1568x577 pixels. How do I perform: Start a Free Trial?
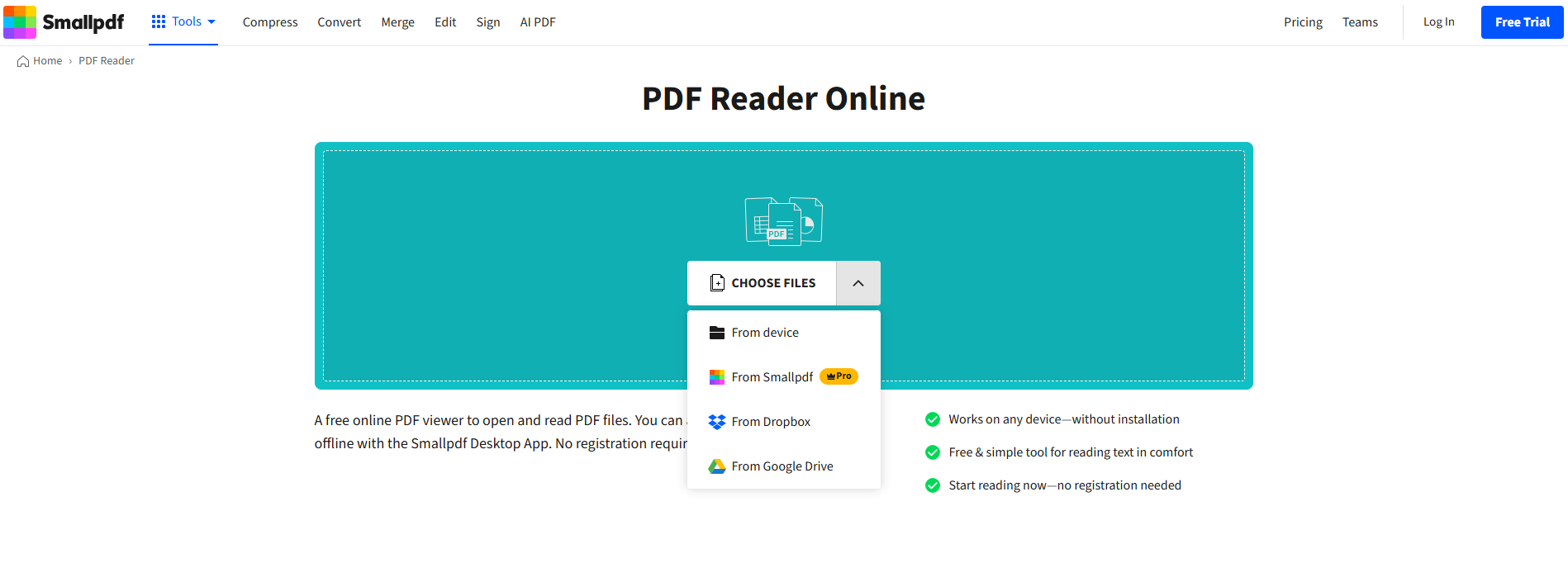(1523, 22)
